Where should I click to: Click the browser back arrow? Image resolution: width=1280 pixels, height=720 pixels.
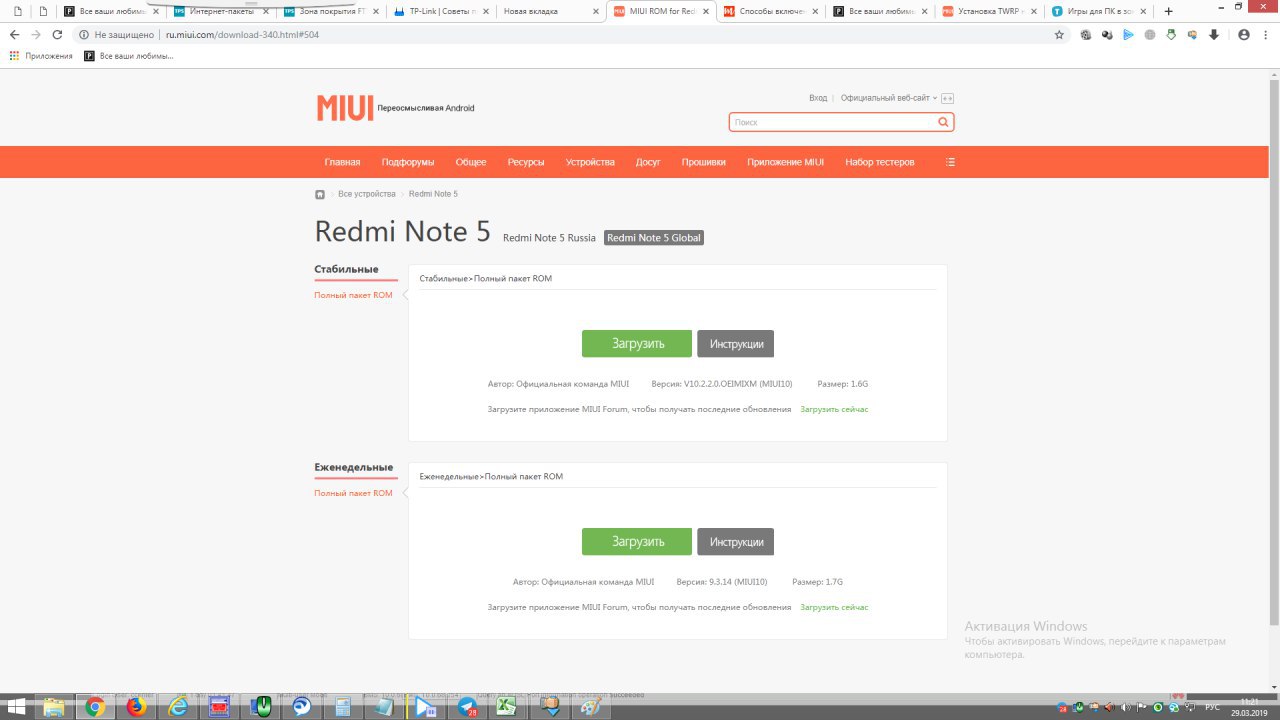[14, 34]
